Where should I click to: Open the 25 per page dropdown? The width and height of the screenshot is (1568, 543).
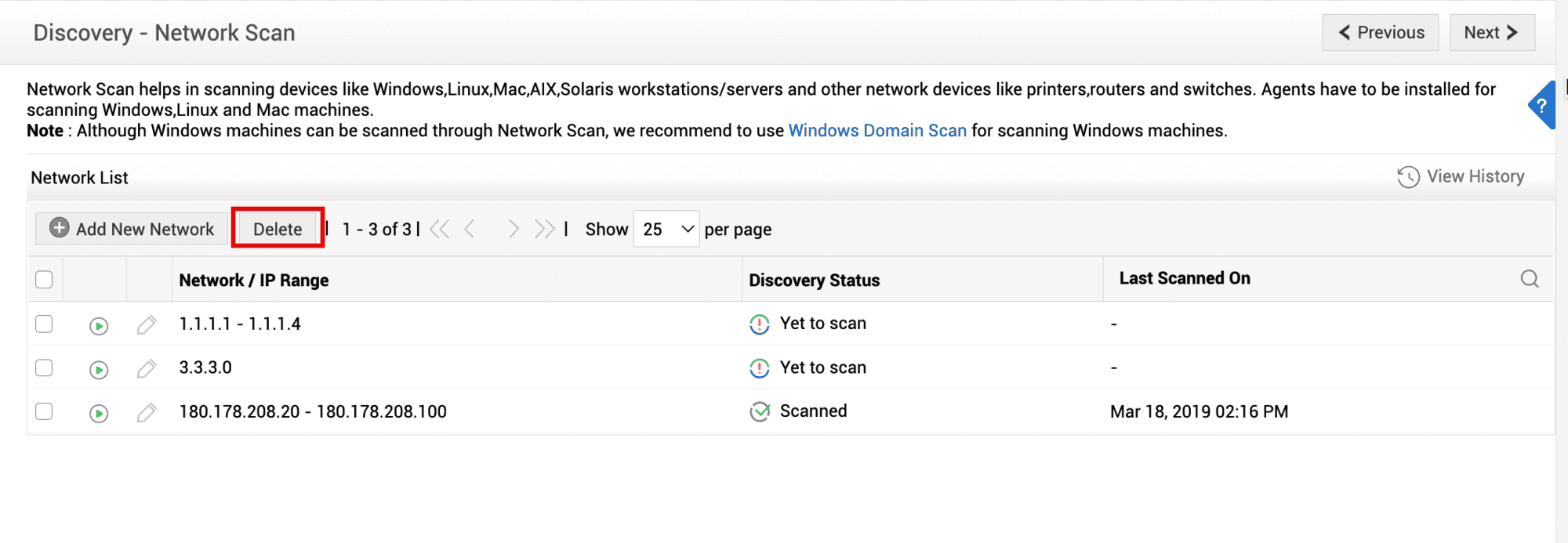pos(666,230)
